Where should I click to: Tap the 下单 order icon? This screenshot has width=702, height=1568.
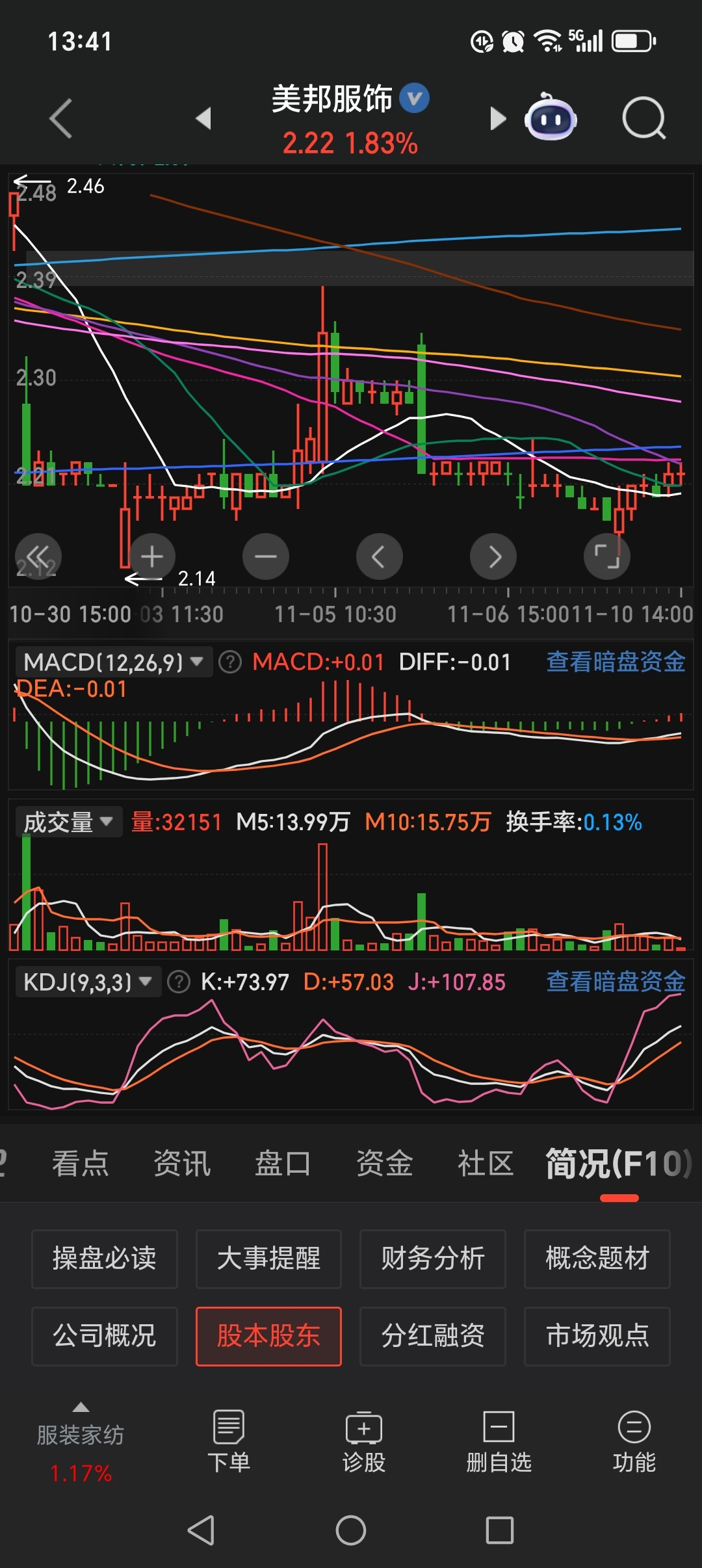coord(229,1441)
